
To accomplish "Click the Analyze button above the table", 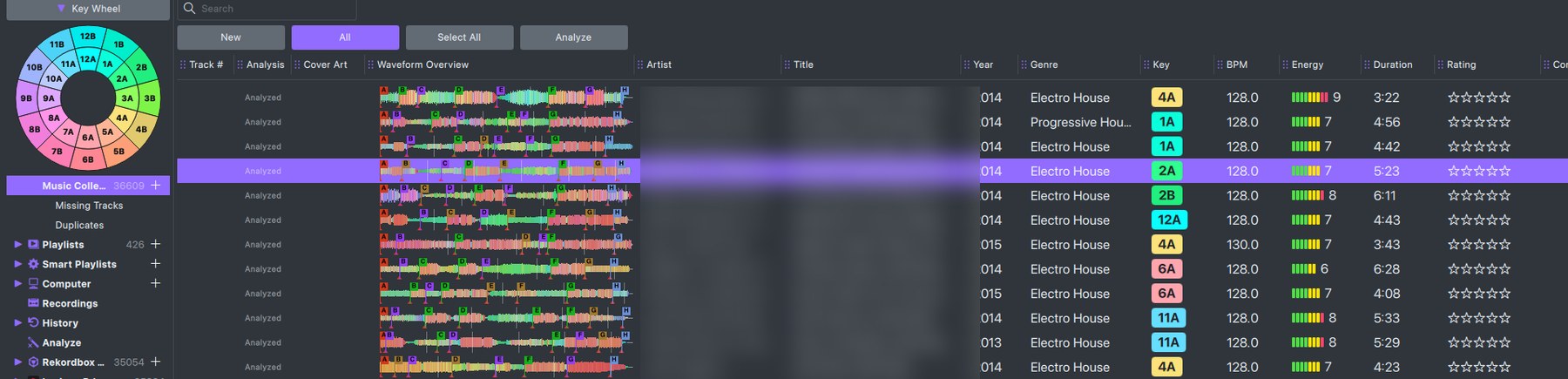I will [x=573, y=37].
